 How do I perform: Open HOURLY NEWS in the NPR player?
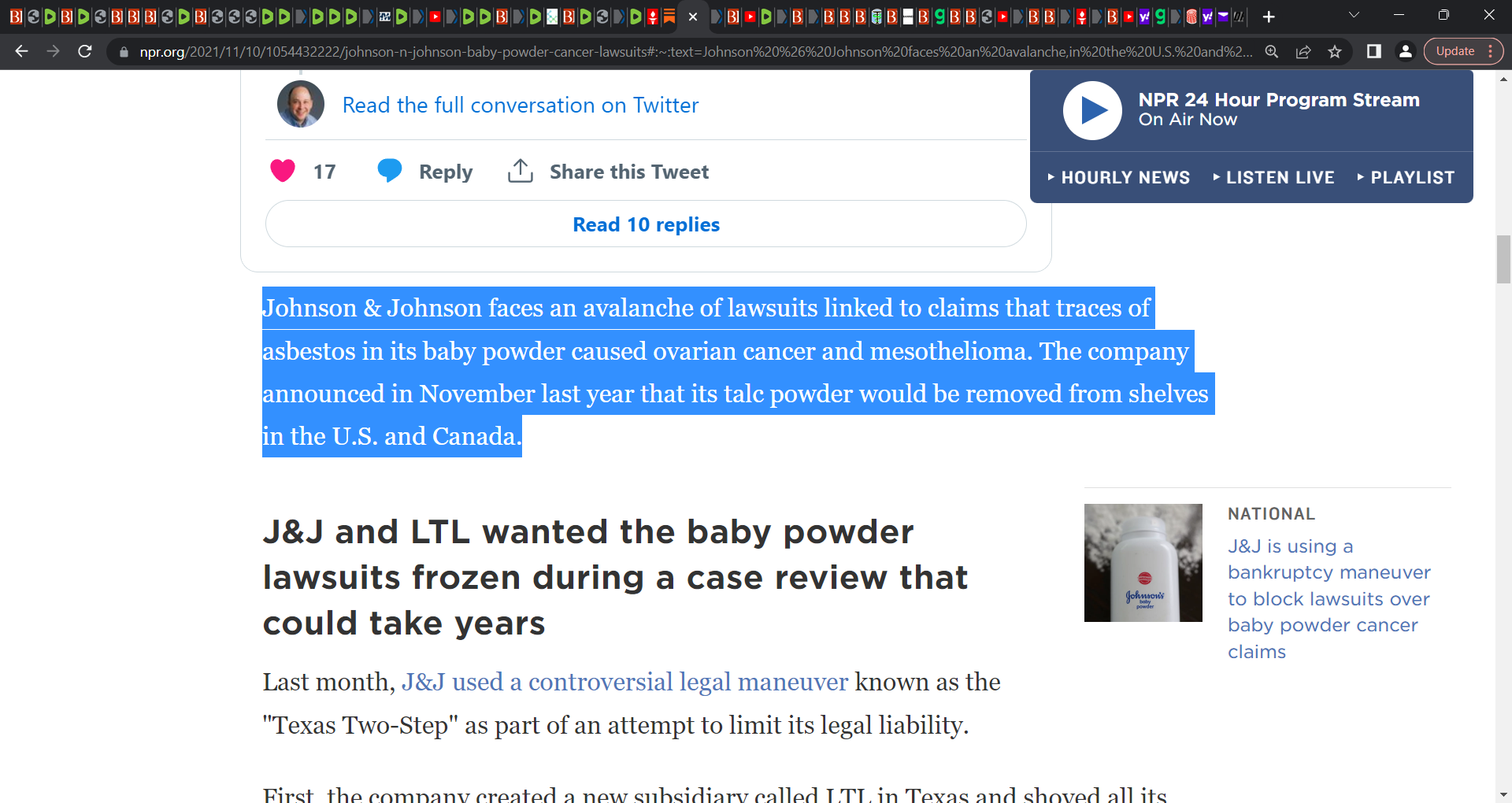pyautogui.click(x=1119, y=178)
